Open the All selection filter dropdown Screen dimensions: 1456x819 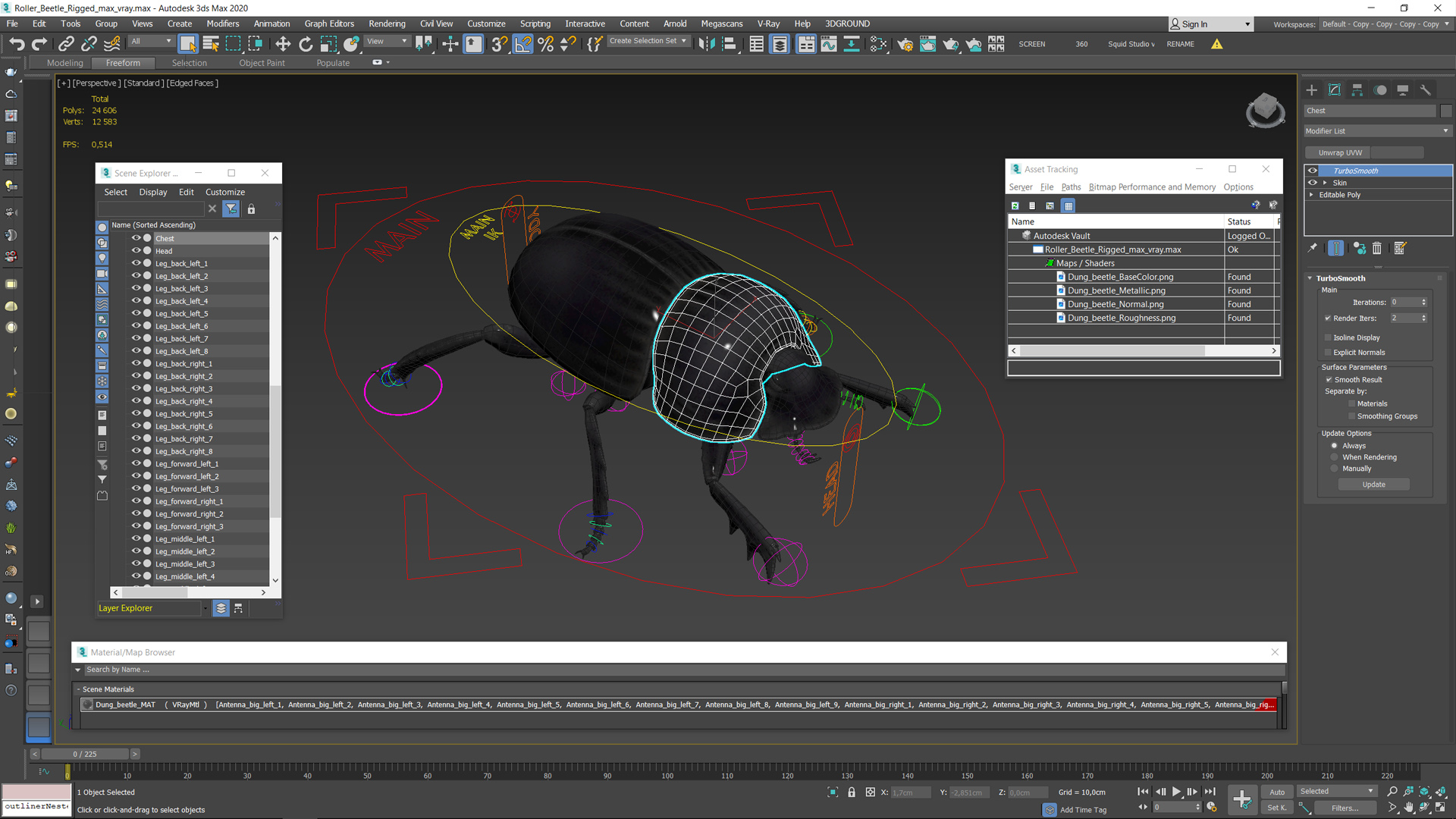[151, 42]
